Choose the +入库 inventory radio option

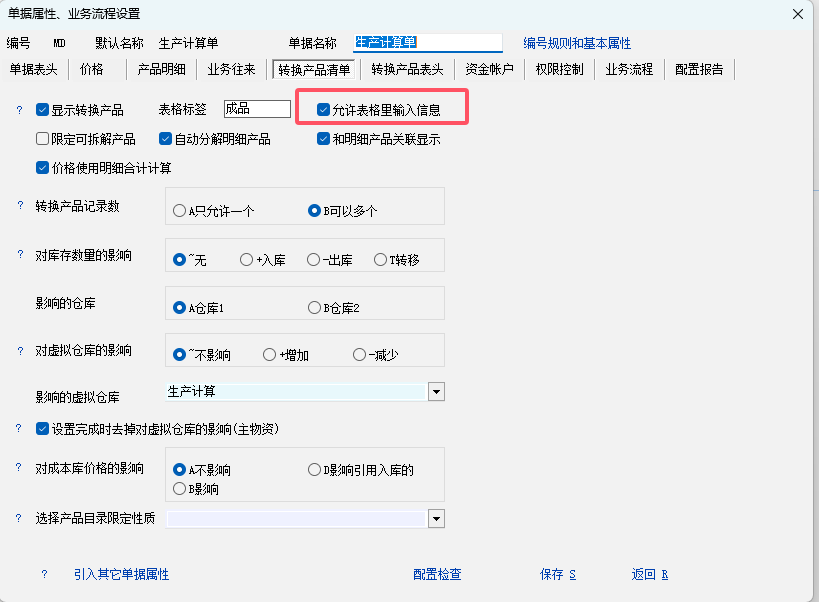point(247,260)
